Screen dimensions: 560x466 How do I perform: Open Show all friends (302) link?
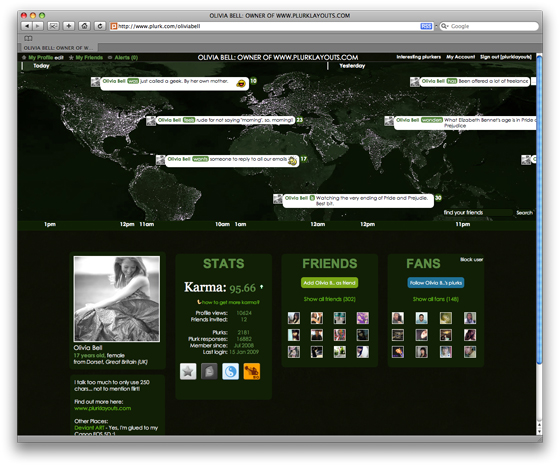point(330,299)
